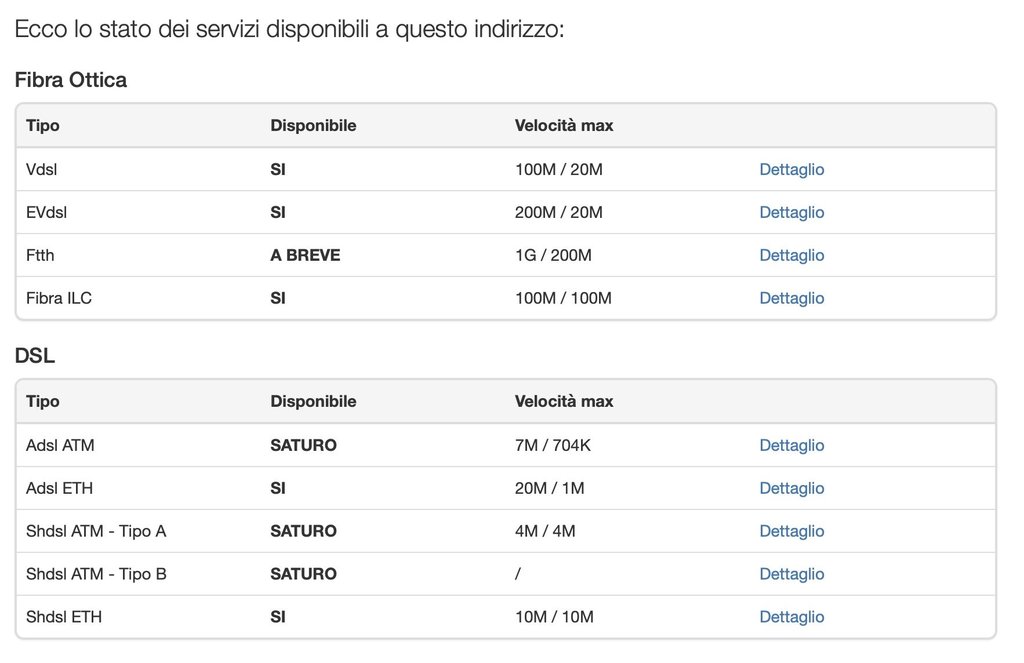
Task: Open Dettaglio link for Shdsl ETH row
Action: pos(791,617)
